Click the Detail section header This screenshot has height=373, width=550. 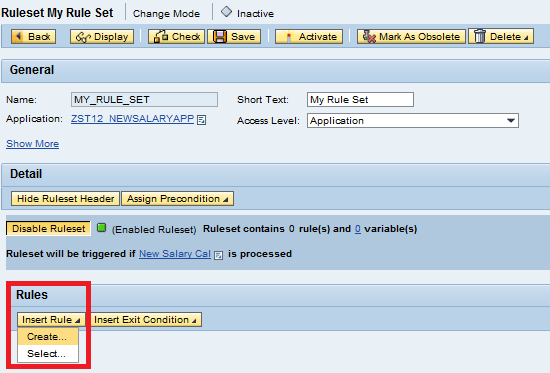point(275,174)
